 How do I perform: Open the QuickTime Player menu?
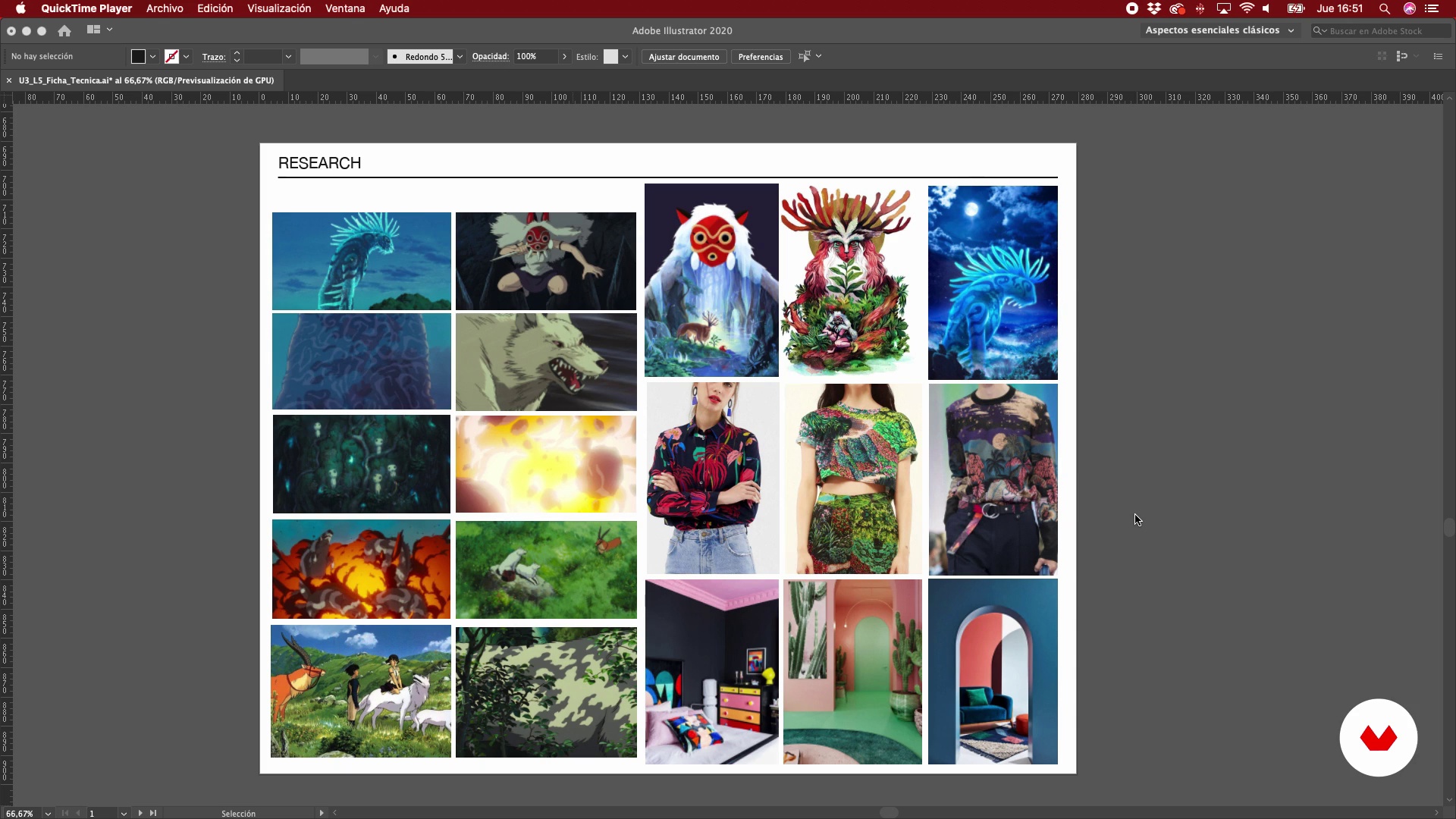pos(86,8)
